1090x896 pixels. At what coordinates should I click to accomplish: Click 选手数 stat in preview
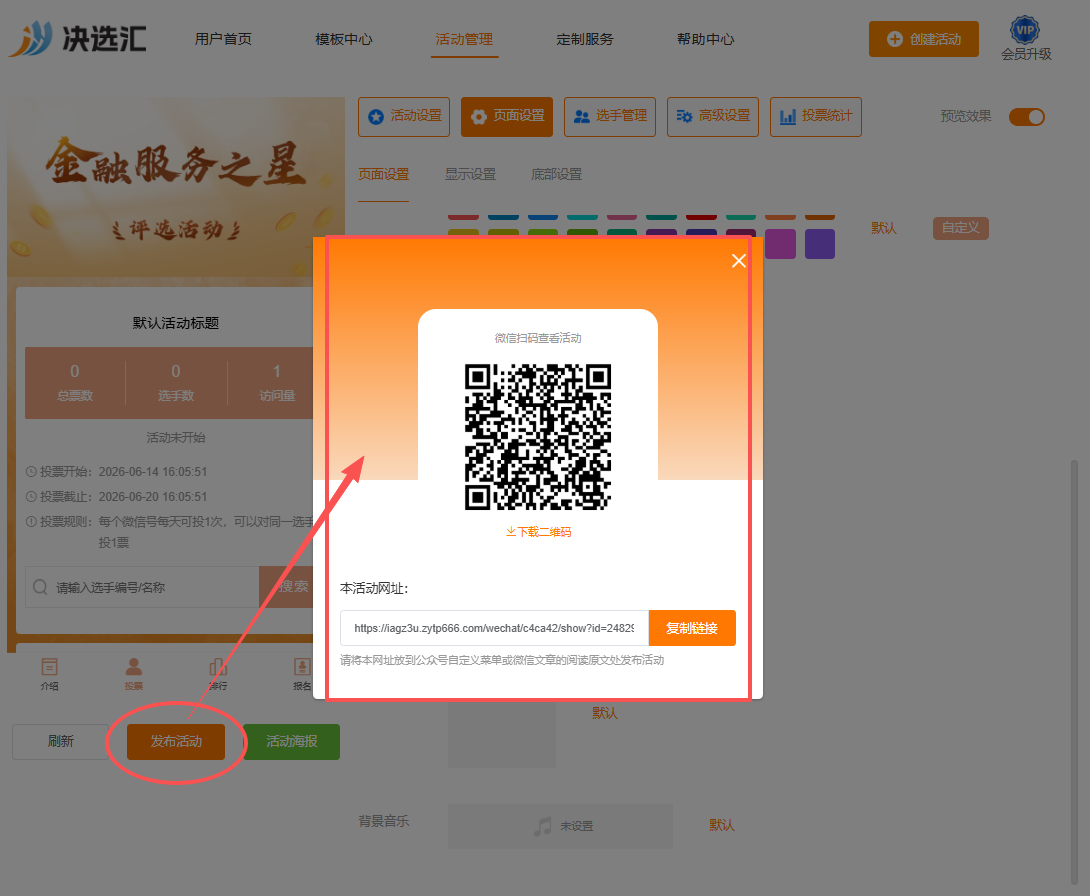pos(176,383)
